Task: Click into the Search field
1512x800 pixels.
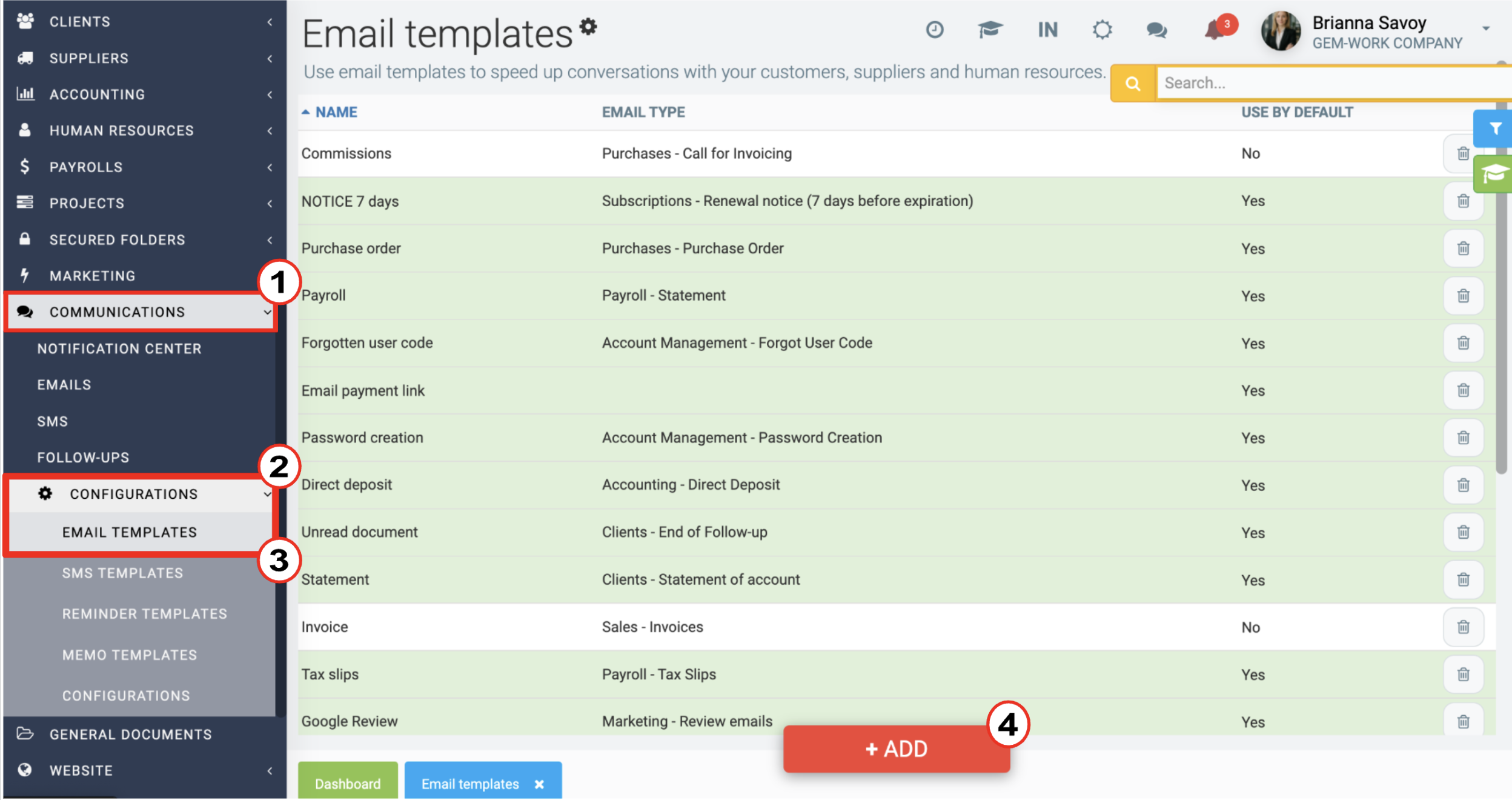Action: click(1334, 83)
